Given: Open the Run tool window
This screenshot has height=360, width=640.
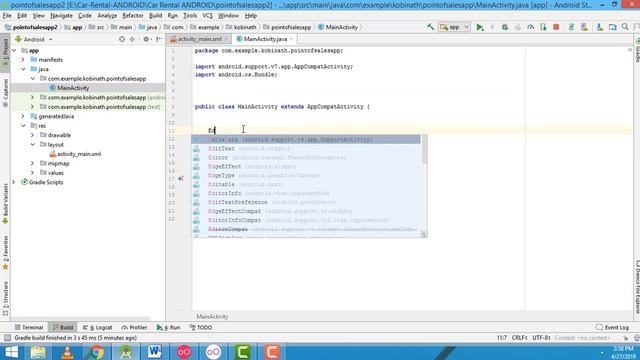Looking at the screenshot, I should click(169, 327).
